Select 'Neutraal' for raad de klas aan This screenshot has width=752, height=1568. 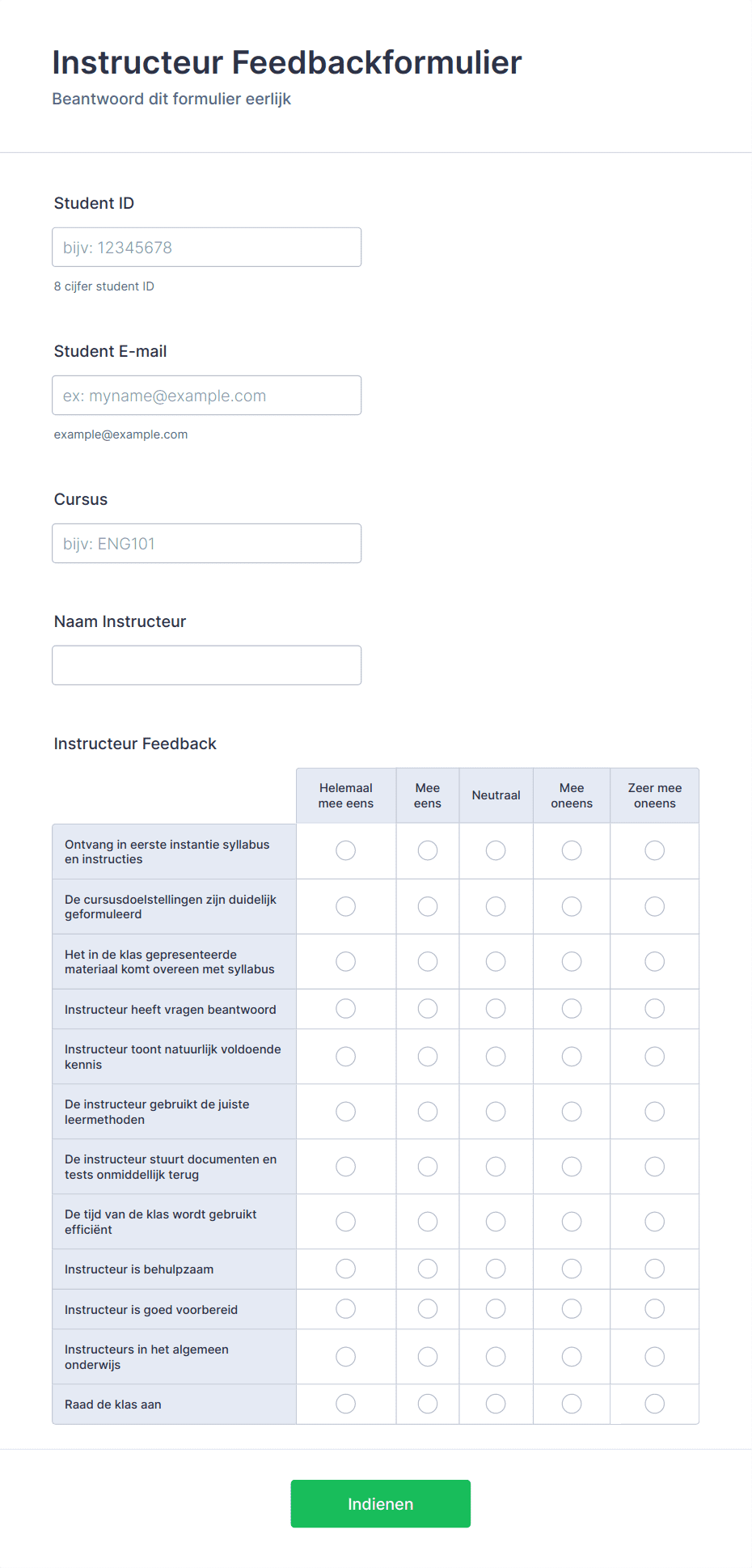[495, 1405]
